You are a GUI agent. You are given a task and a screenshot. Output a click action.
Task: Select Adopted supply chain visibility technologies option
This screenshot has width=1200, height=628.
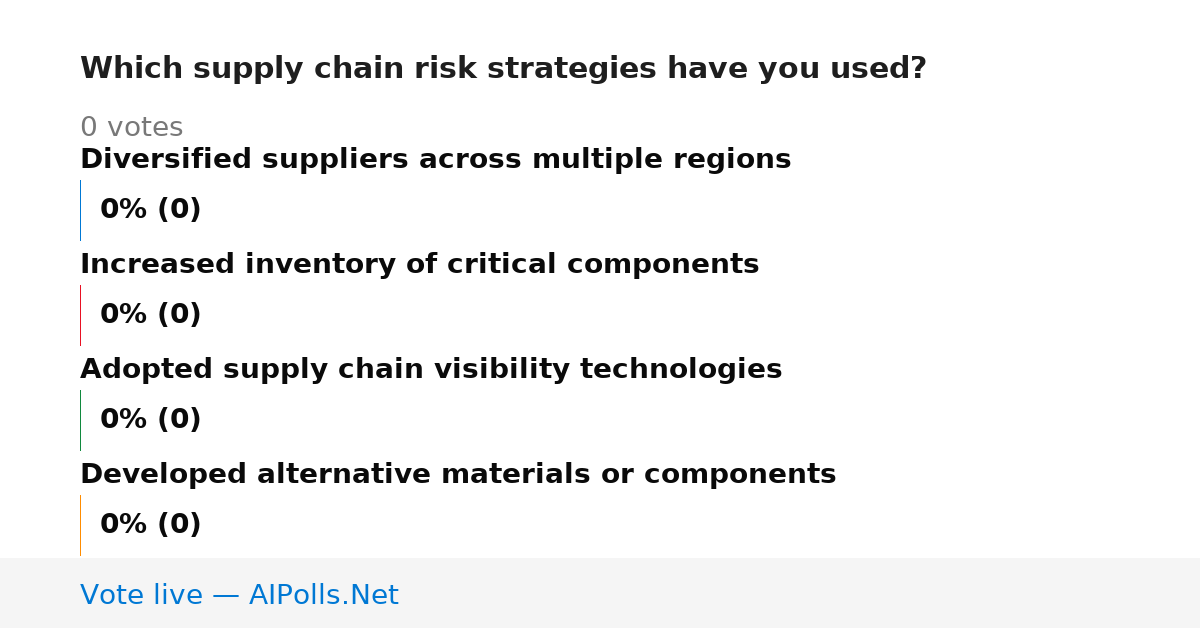pyautogui.click(x=431, y=370)
